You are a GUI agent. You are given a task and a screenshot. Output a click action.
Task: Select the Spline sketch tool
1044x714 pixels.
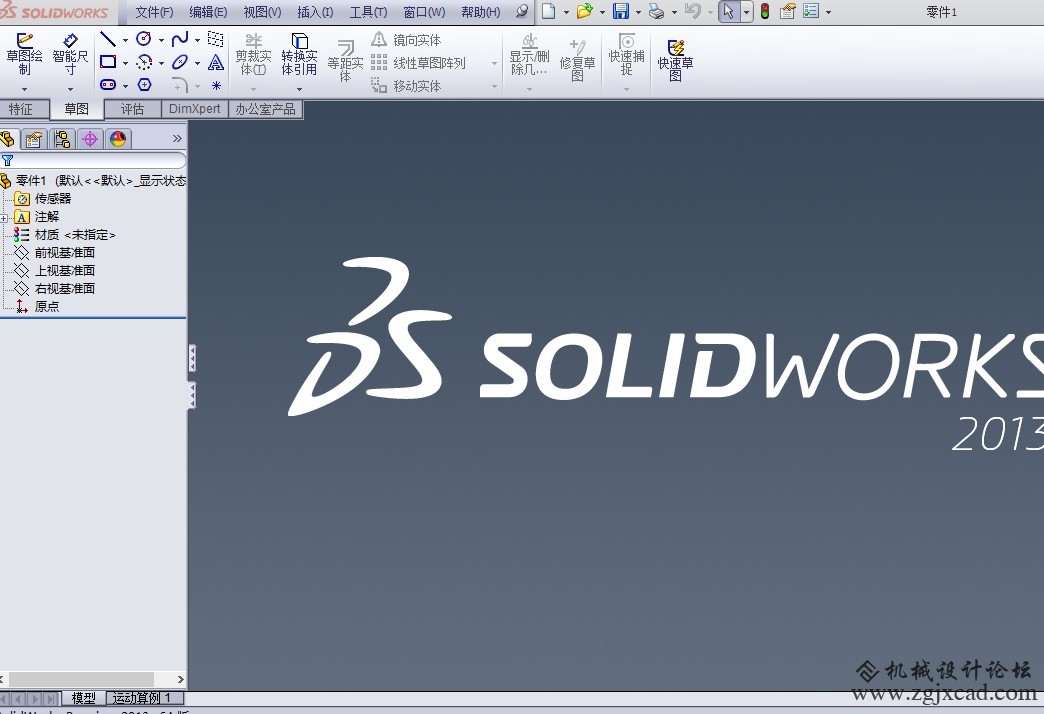click(180, 39)
